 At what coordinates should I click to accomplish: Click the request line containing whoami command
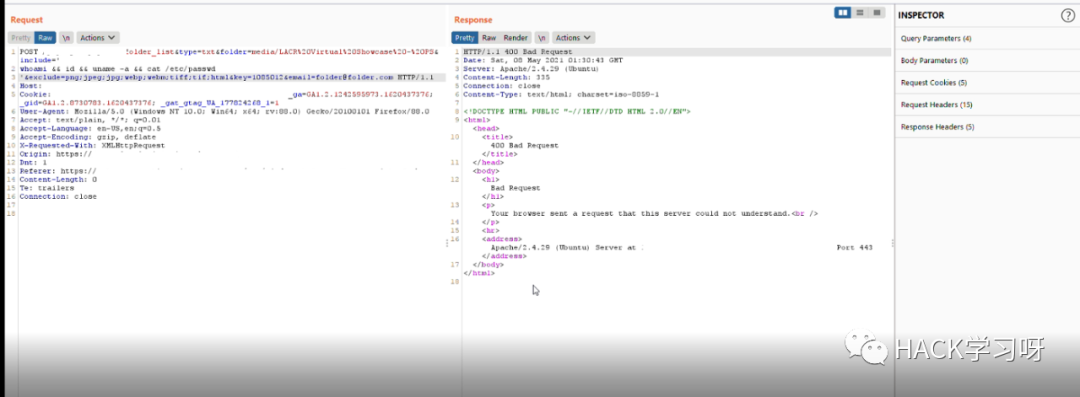coord(117,69)
